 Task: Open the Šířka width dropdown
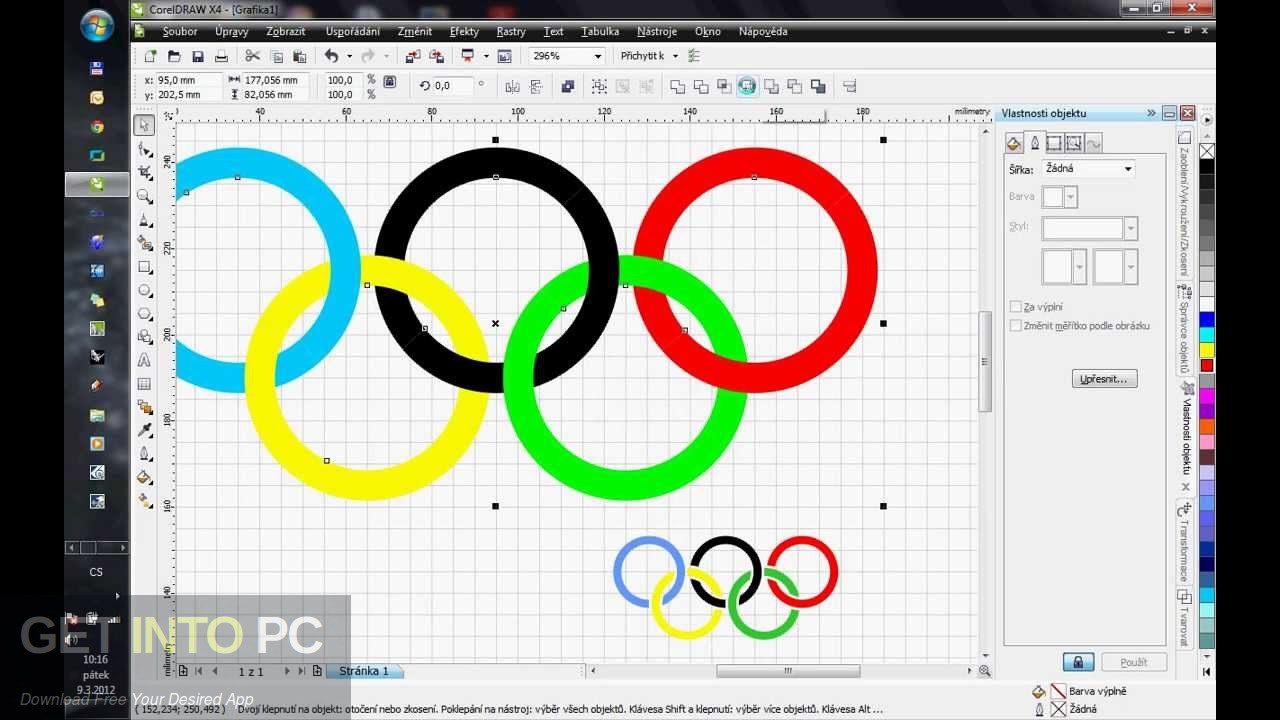pyautogui.click(x=1128, y=169)
